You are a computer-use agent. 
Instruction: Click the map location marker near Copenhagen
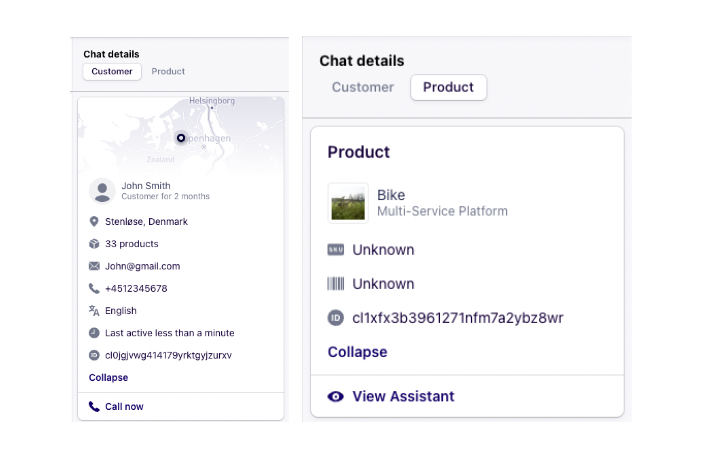pos(180,138)
